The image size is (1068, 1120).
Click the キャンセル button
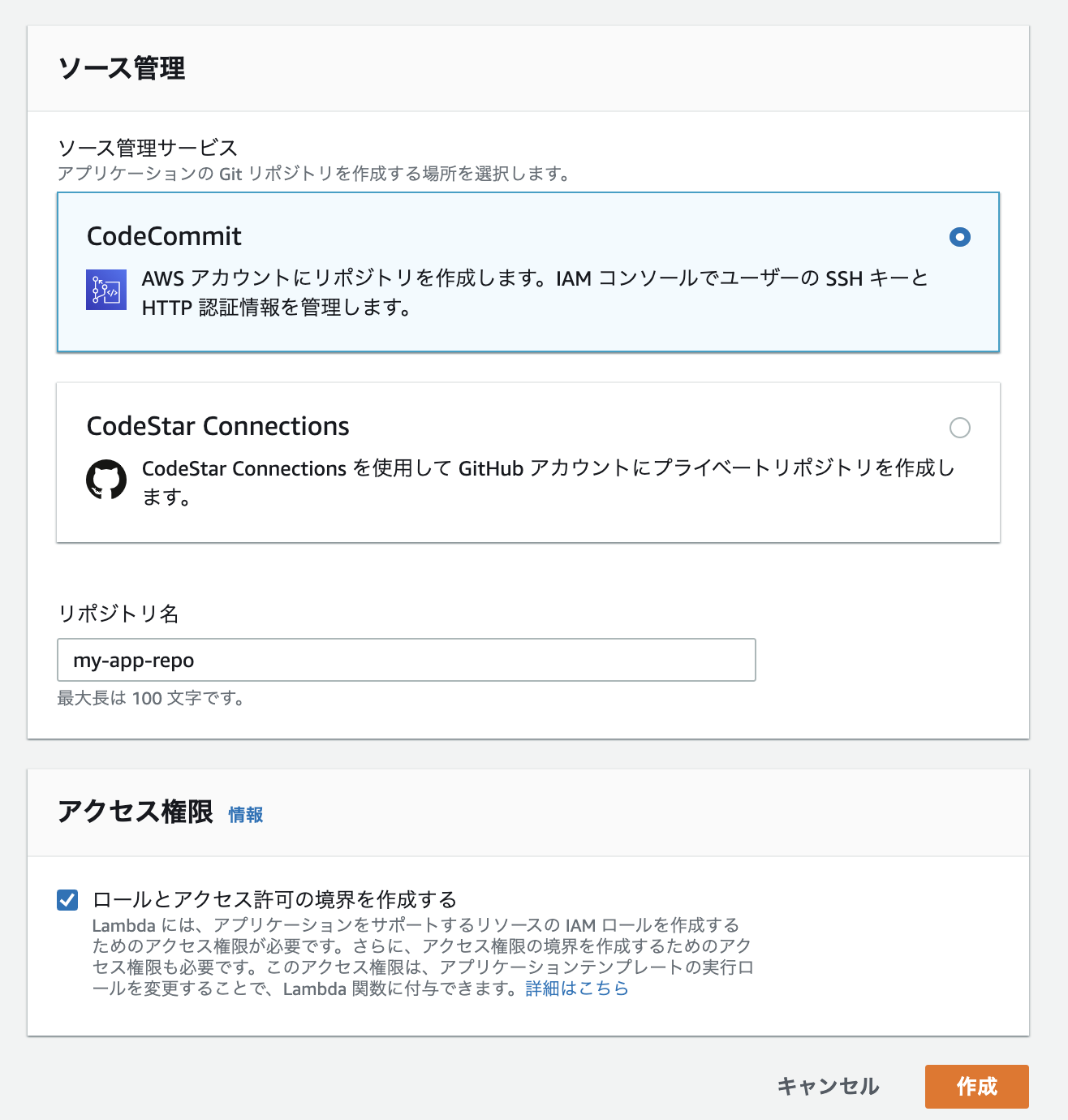[x=828, y=1086]
